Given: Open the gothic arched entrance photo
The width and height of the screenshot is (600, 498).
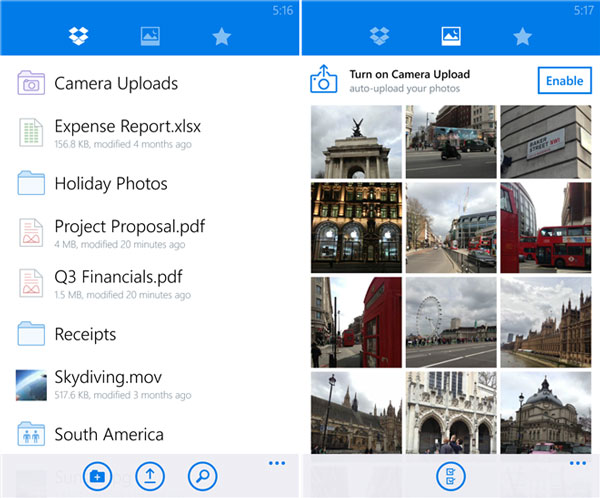Looking at the screenshot, I should [x=451, y=413].
